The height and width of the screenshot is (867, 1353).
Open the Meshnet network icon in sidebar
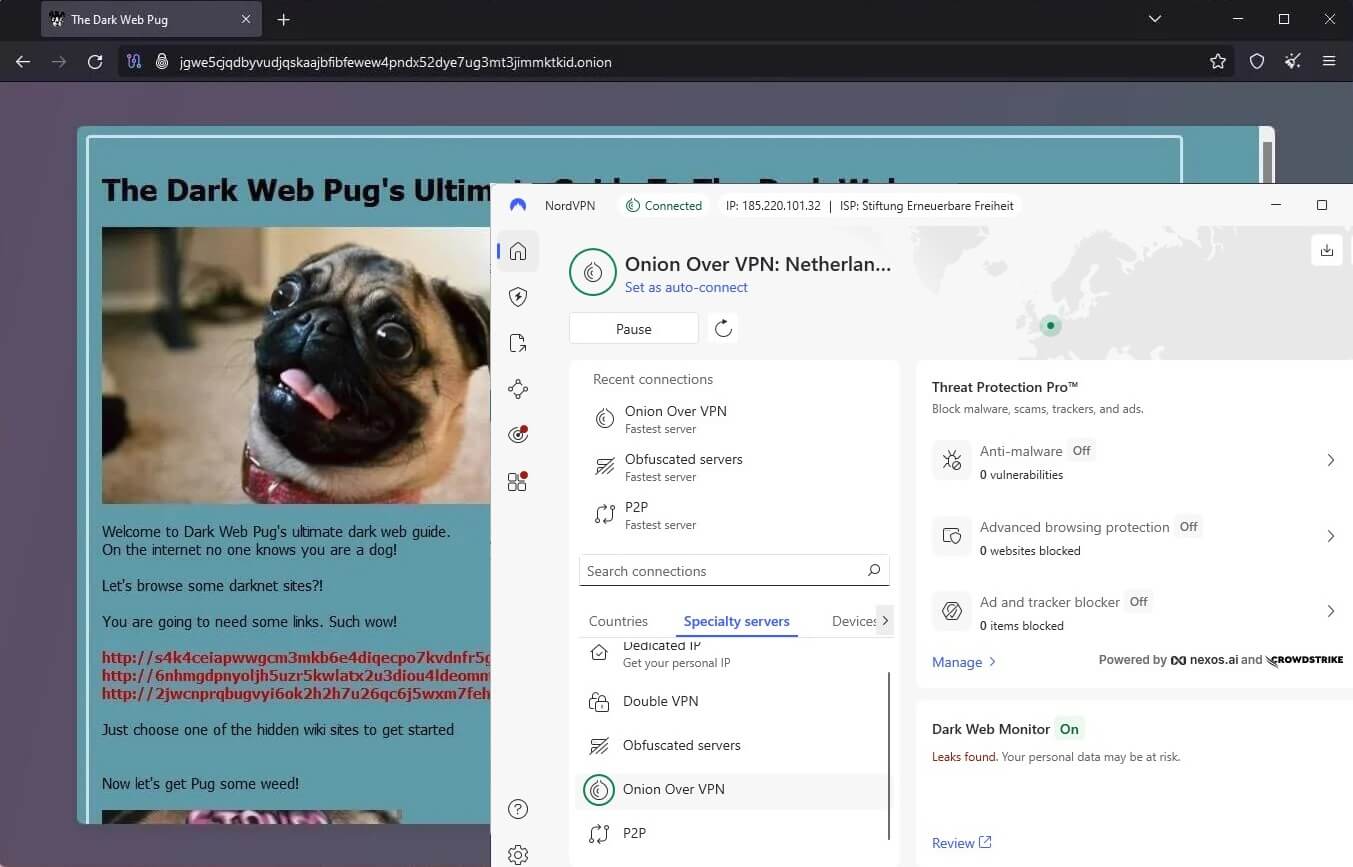click(x=517, y=388)
